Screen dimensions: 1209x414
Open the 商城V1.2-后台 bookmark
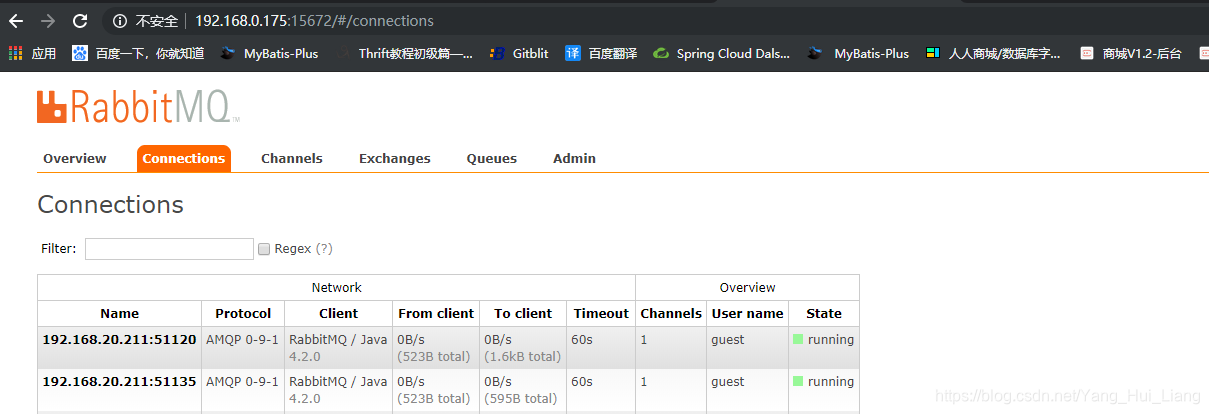(1131, 54)
